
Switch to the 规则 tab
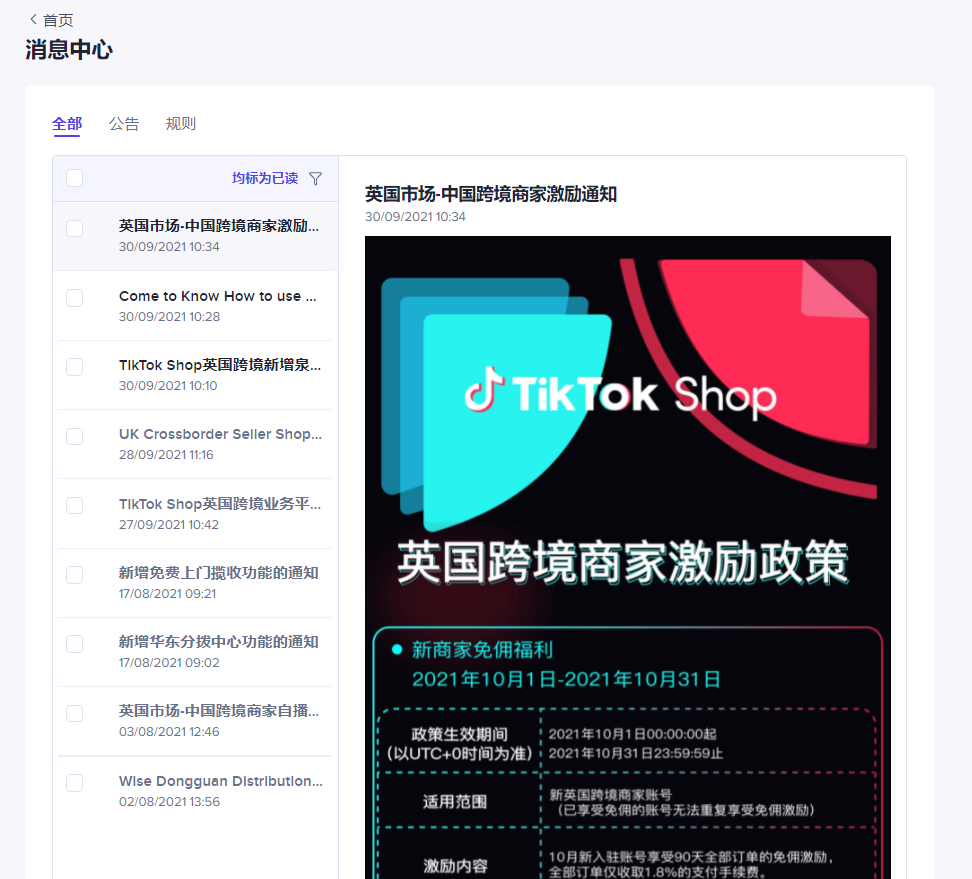click(180, 124)
